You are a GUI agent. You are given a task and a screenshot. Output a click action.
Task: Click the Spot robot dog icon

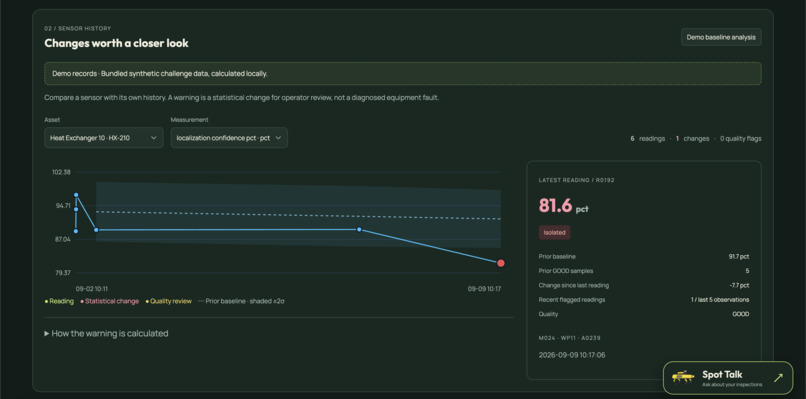coord(683,377)
